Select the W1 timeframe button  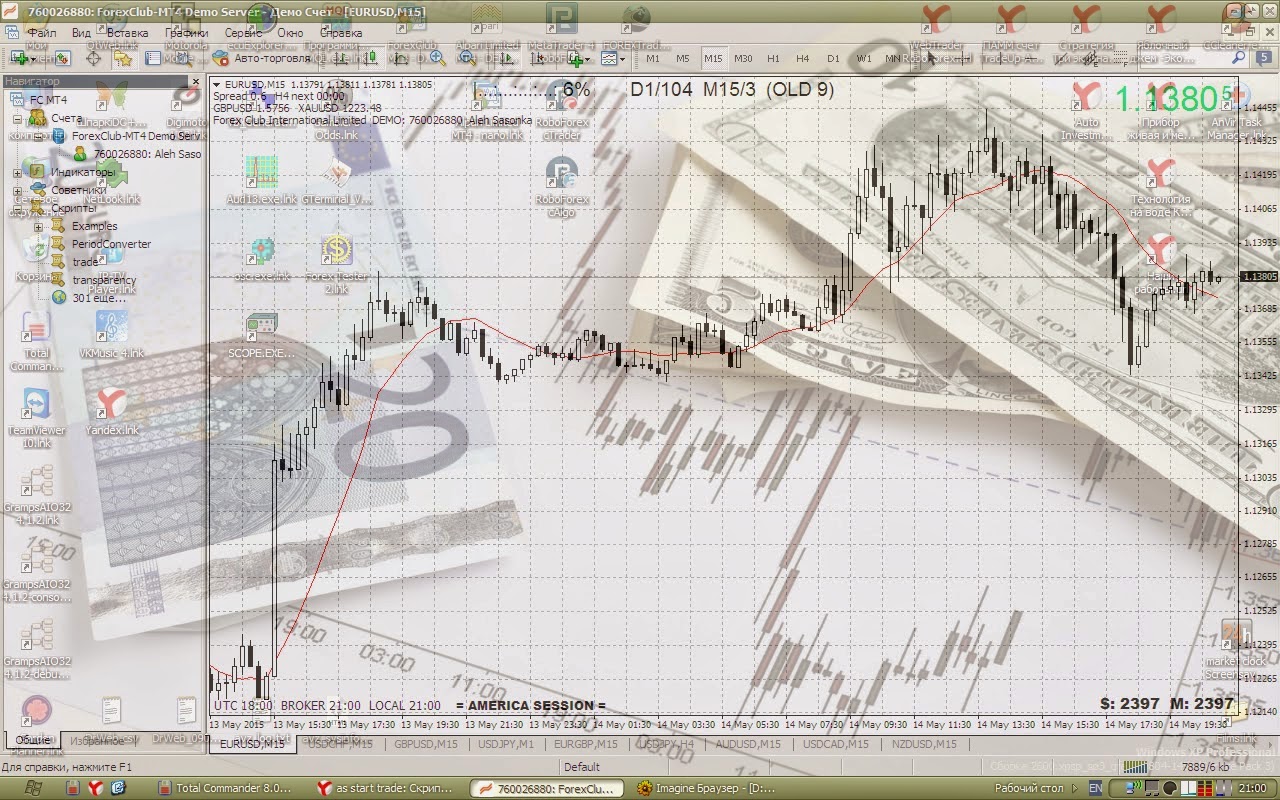pyautogui.click(x=864, y=59)
